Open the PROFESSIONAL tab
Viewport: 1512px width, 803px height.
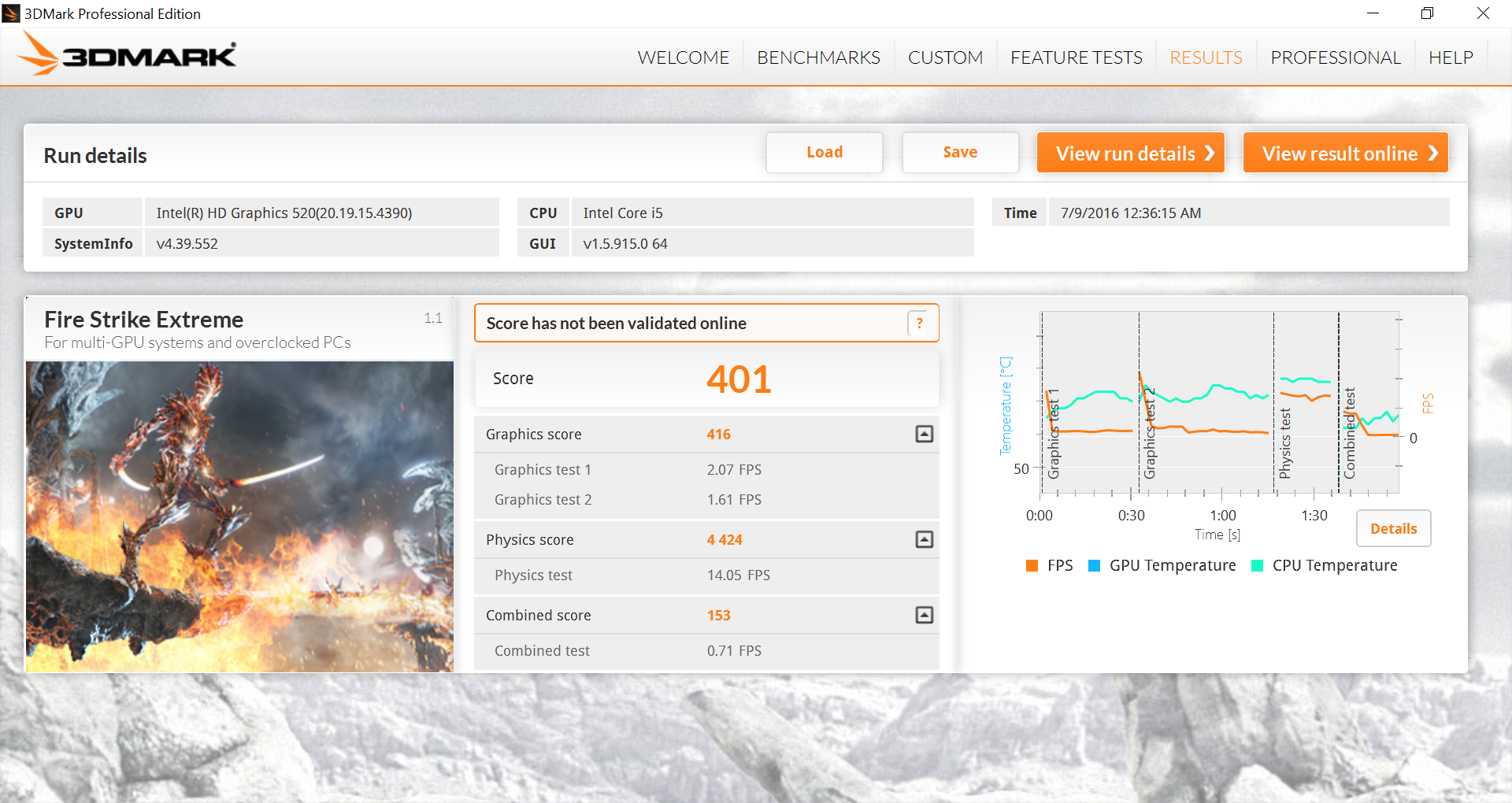(1335, 57)
